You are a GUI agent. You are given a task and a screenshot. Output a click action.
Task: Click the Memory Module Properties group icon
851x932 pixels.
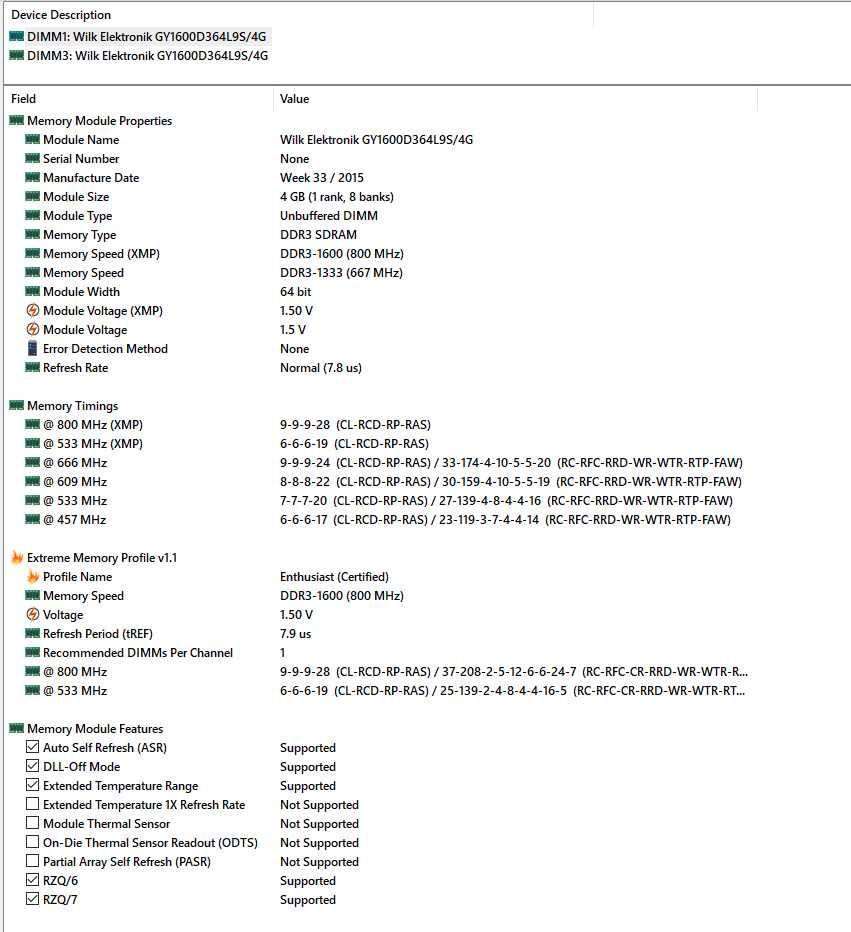tap(17, 121)
